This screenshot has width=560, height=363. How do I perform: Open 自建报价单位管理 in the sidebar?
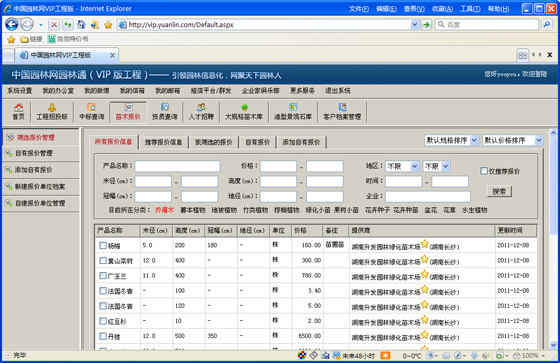[x=40, y=203]
